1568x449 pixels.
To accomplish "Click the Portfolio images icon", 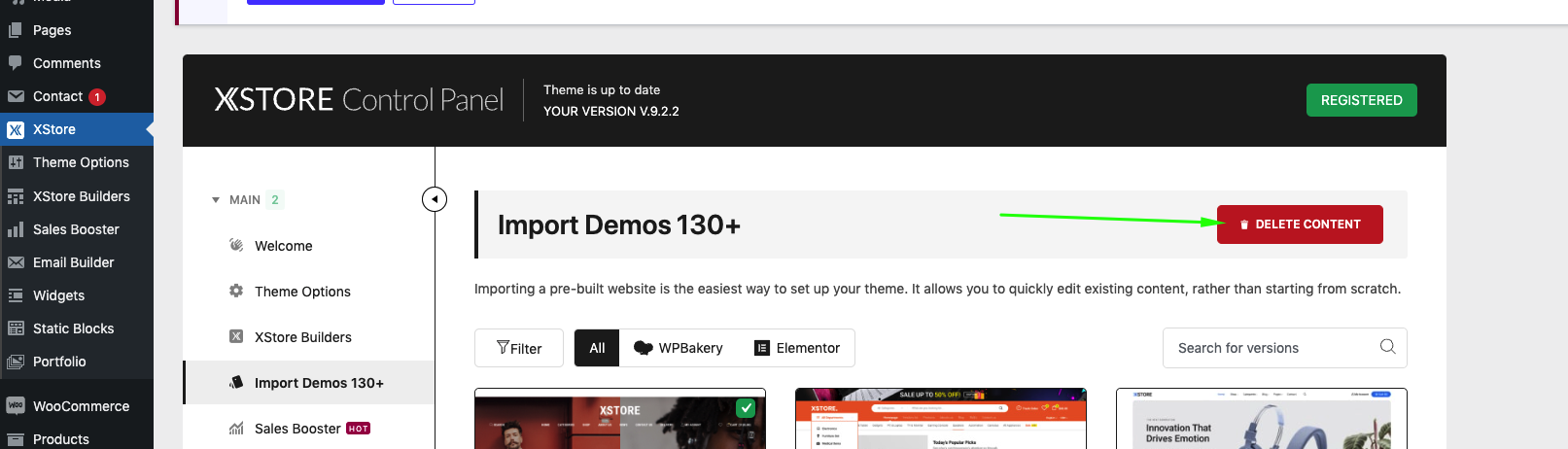I will pyautogui.click(x=16, y=362).
